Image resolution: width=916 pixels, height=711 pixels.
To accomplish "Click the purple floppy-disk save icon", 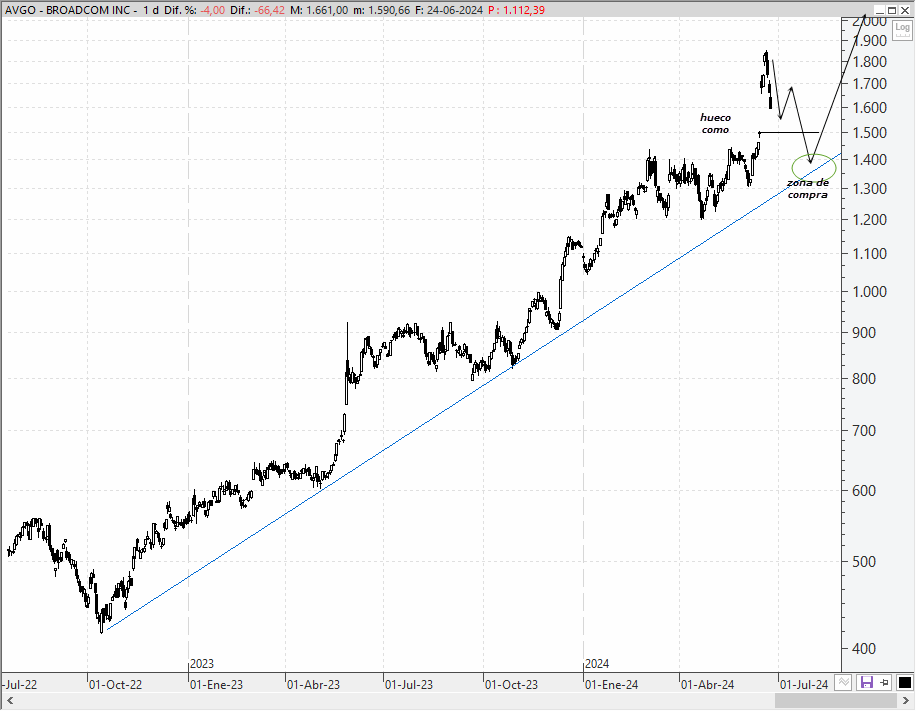I will (866, 682).
